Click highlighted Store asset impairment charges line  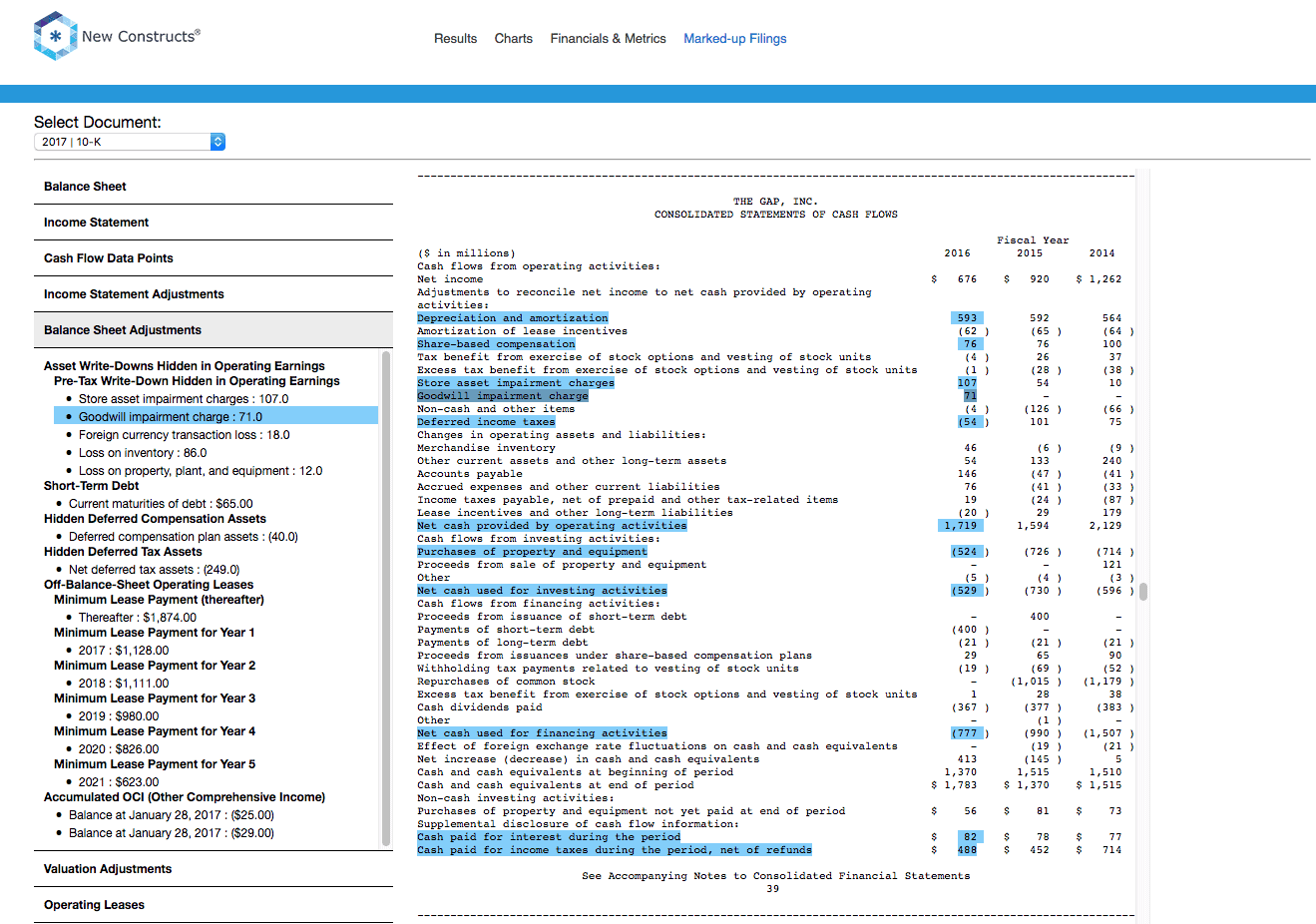(516, 383)
